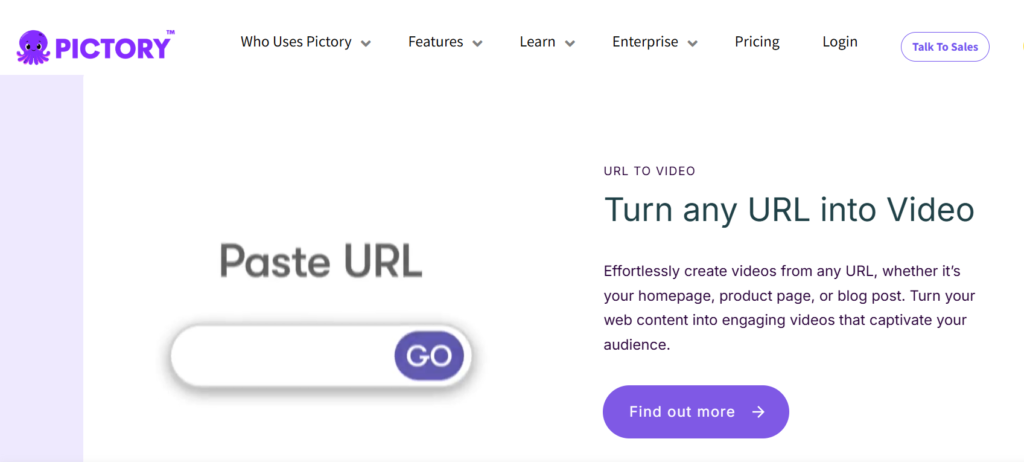This screenshot has height=462, width=1024.
Task: Open the Enterprise menu label
Action: (645, 42)
